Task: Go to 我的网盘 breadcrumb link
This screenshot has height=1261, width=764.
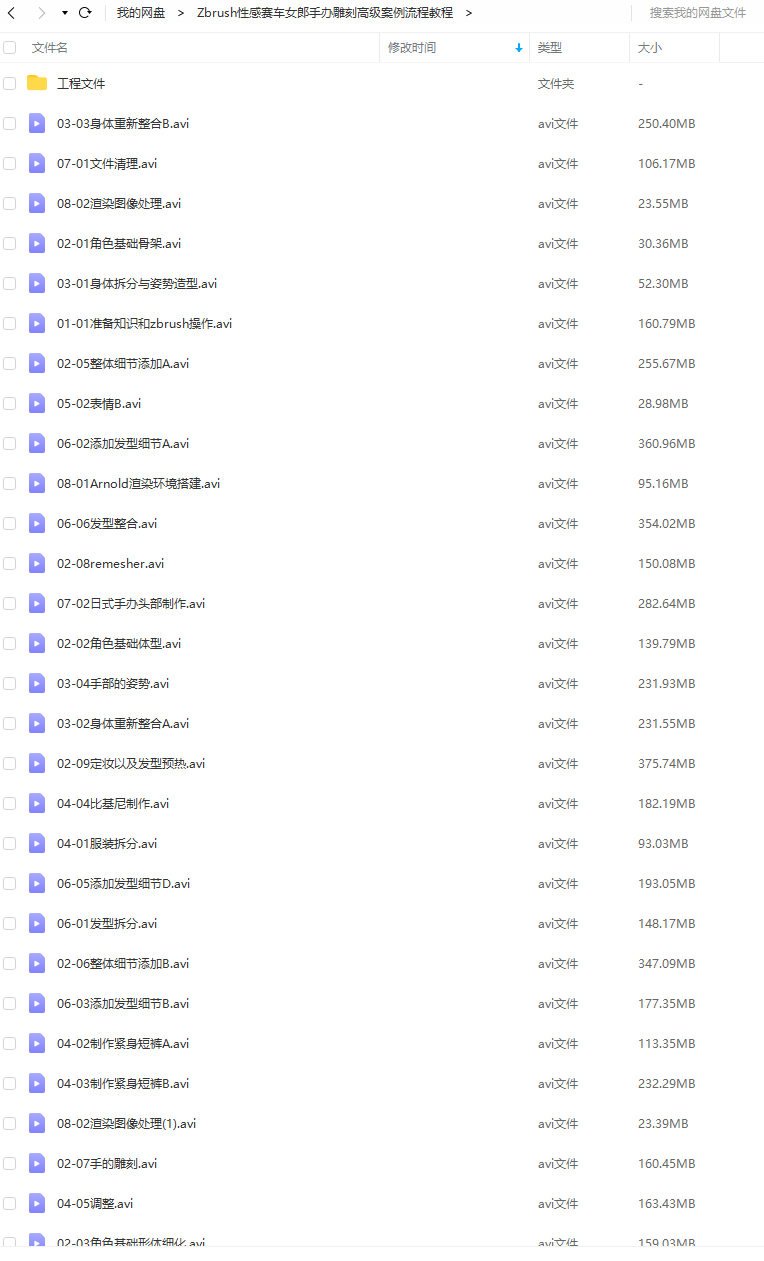Action: tap(141, 13)
